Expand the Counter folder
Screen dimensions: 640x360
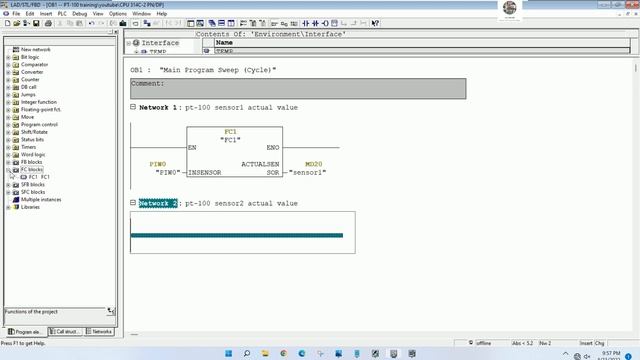[x=8, y=80]
